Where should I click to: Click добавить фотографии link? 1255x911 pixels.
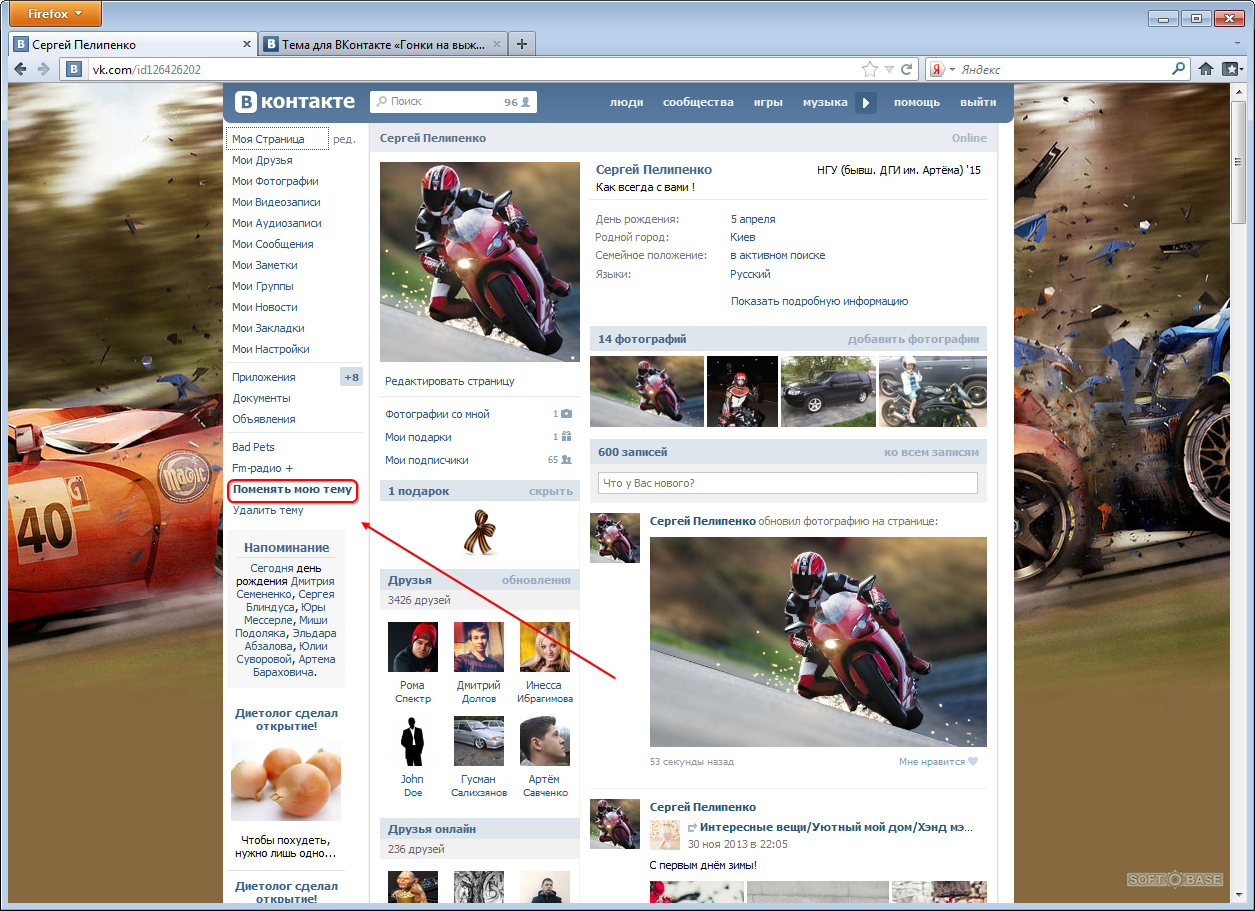pos(913,339)
